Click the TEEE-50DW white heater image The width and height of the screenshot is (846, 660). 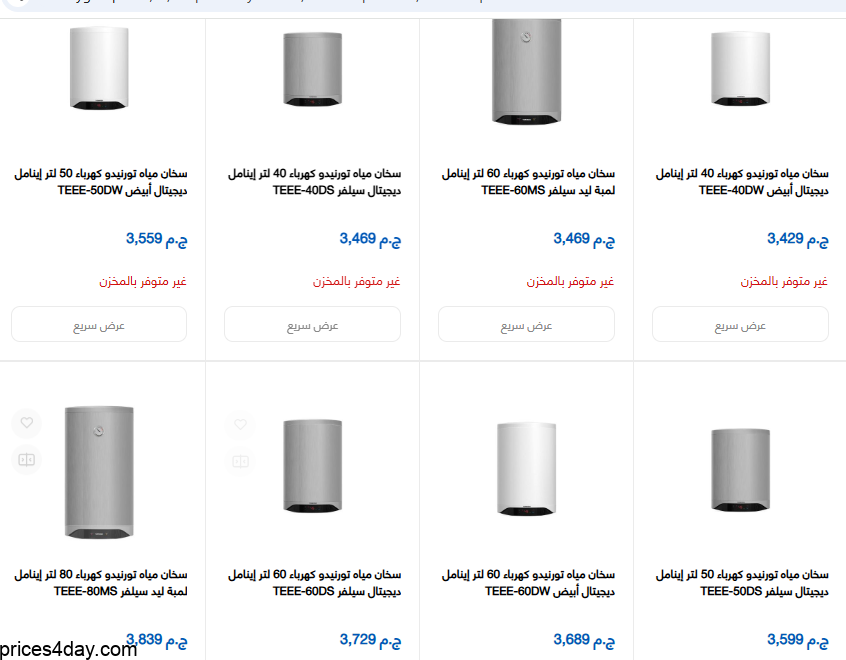click(x=99, y=68)
